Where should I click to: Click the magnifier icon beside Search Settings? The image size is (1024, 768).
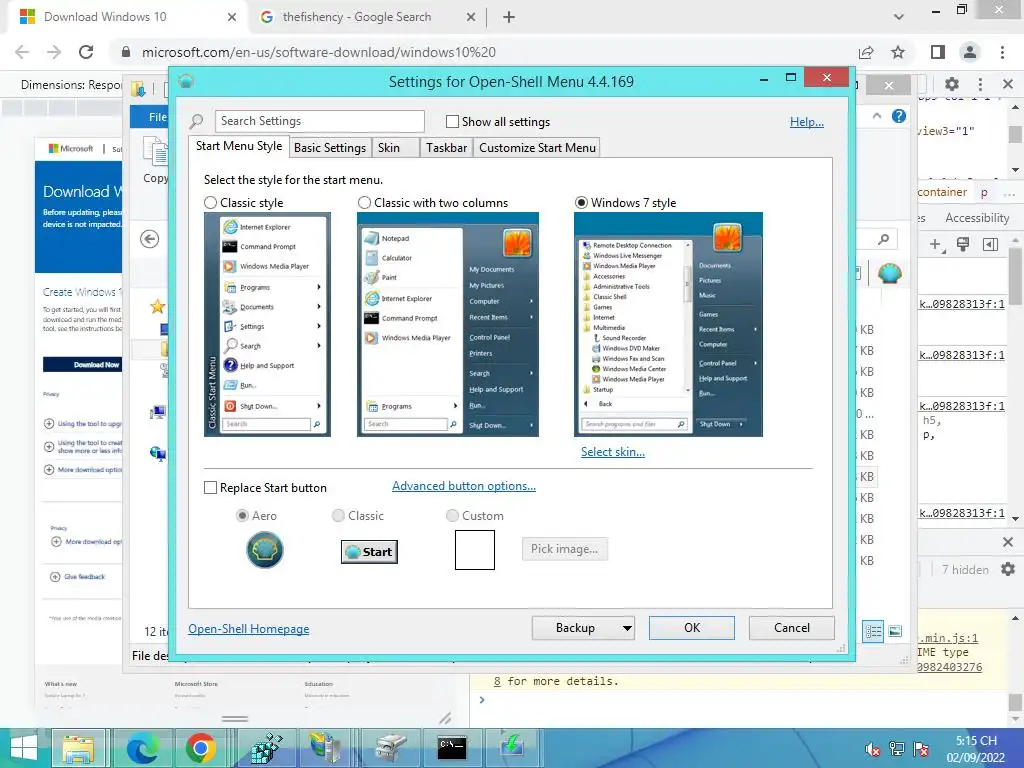196,121
